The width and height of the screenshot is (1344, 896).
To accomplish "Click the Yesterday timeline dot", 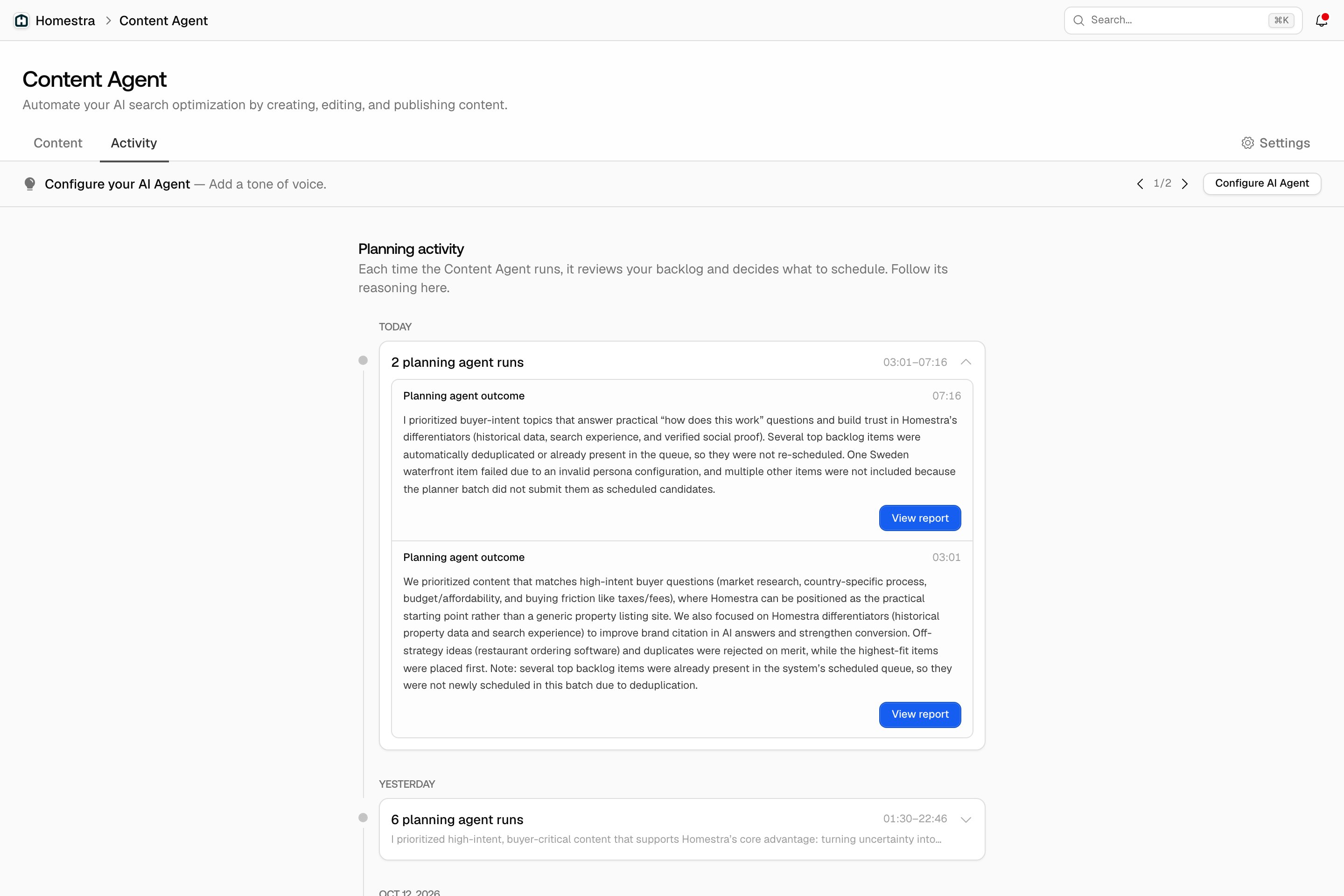I will click(363, 818).
